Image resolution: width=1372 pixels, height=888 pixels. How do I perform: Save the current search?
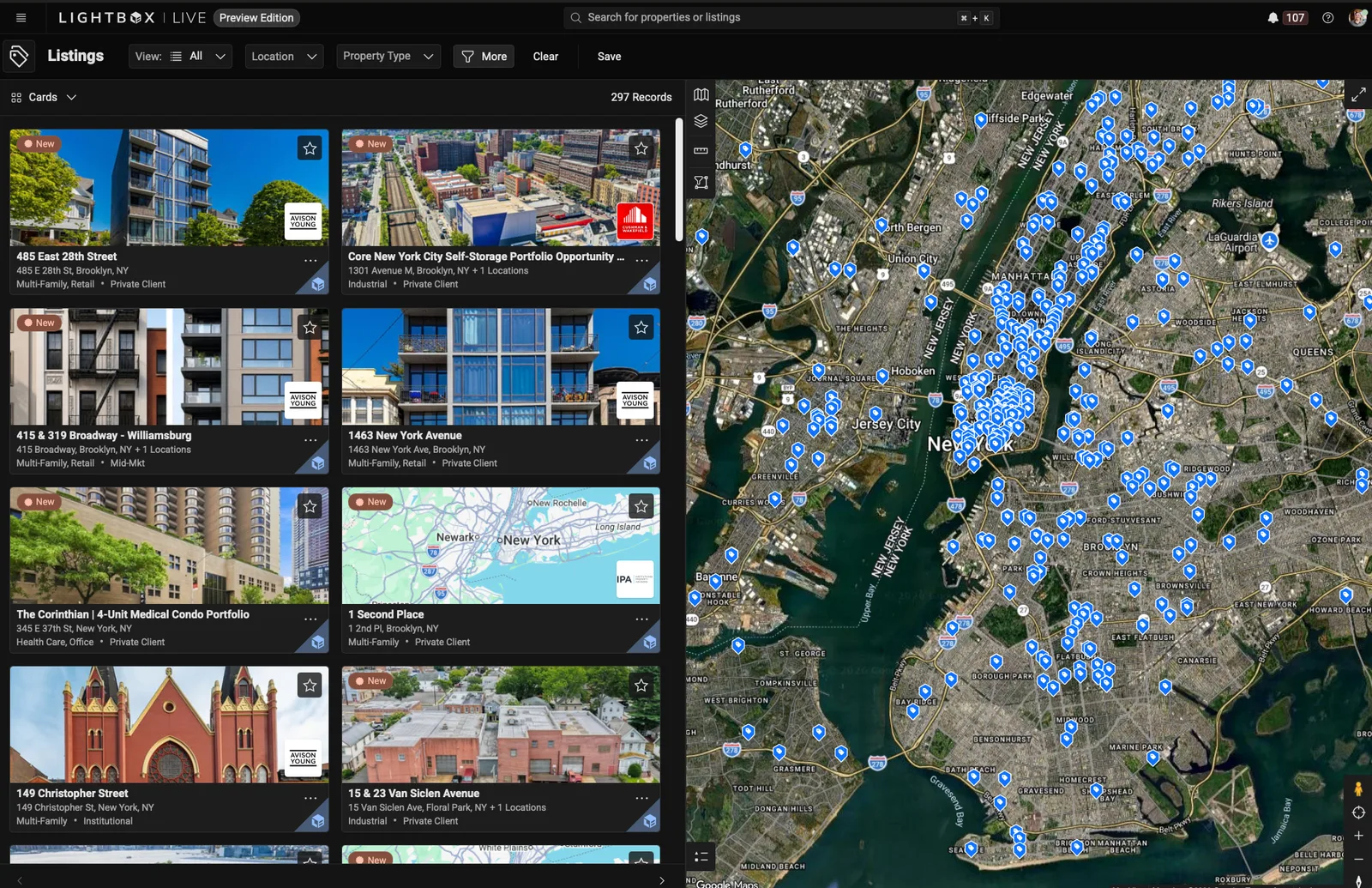610,57
